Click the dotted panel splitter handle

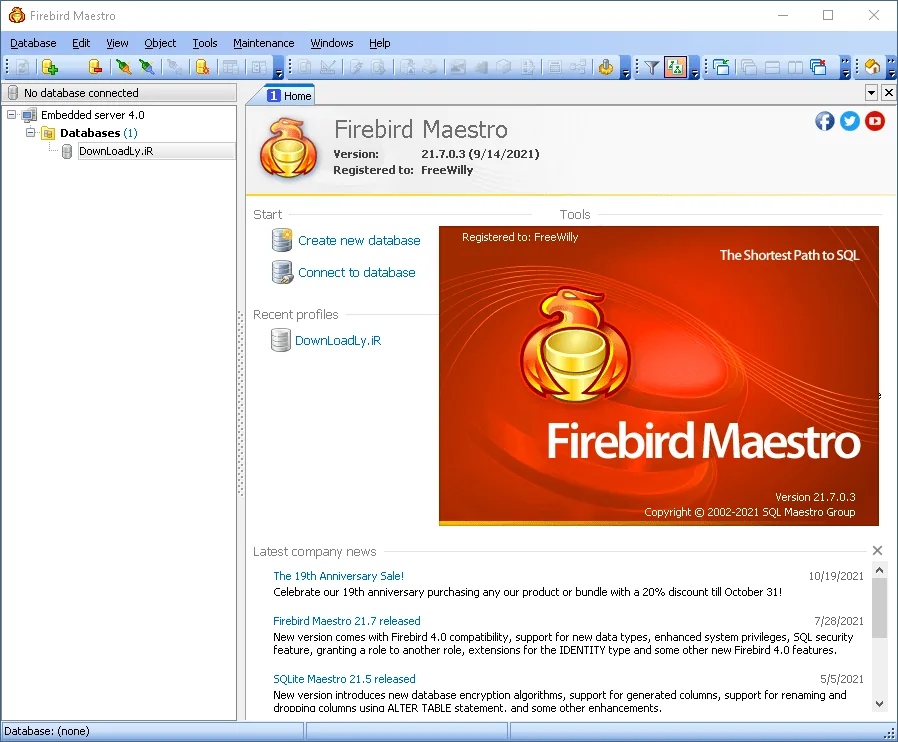click(x=241, y=403)
